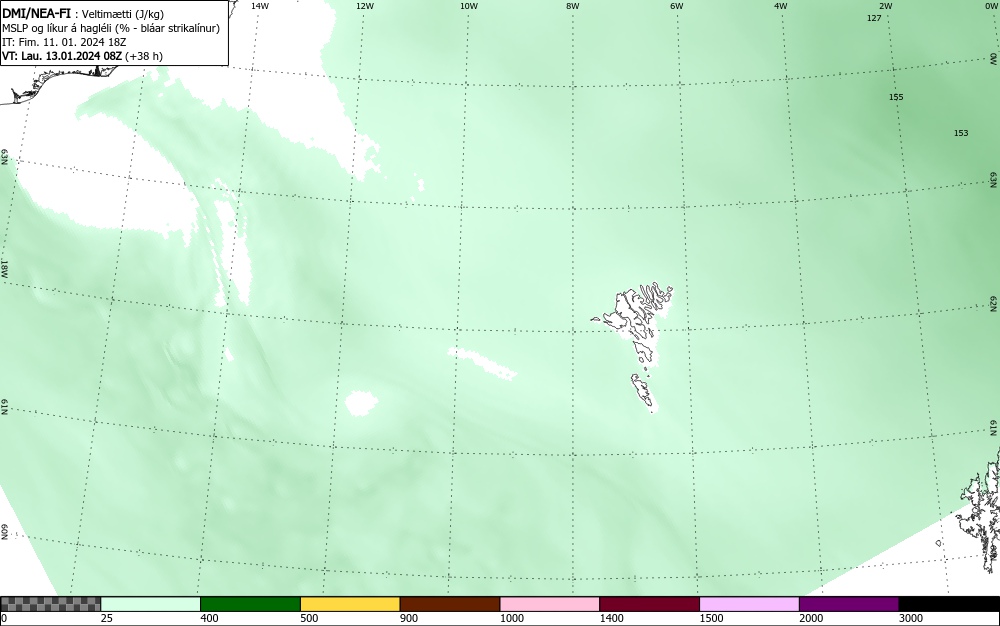This screenshot has height=626, width=1000.
Task: Select the pale green 25–400 legend swatch
Action: [151, 604]
